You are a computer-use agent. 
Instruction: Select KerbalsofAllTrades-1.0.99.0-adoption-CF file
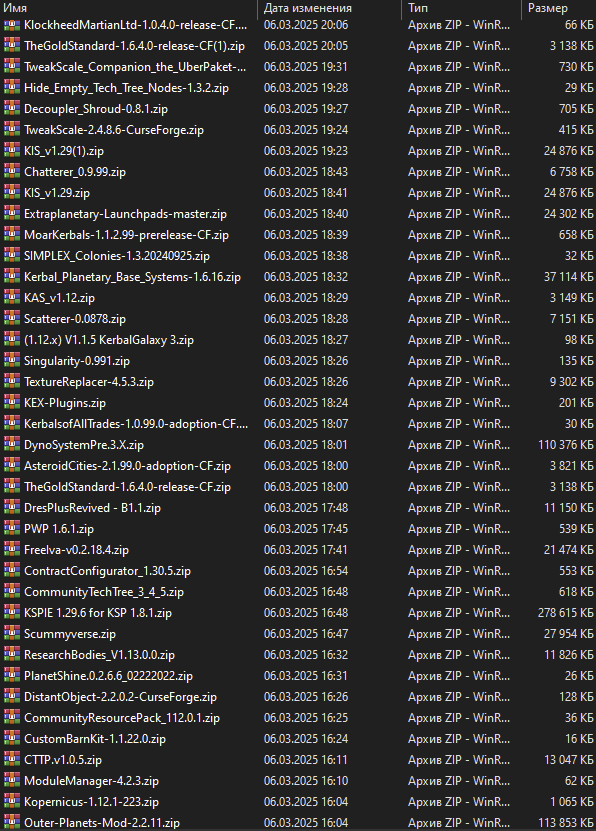136,424
